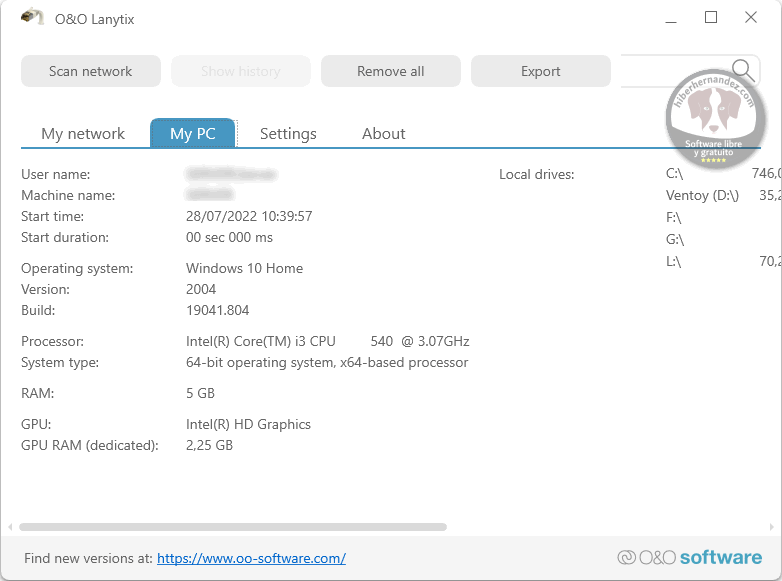Click the F:\ drive entry

[x=673, y=217]
